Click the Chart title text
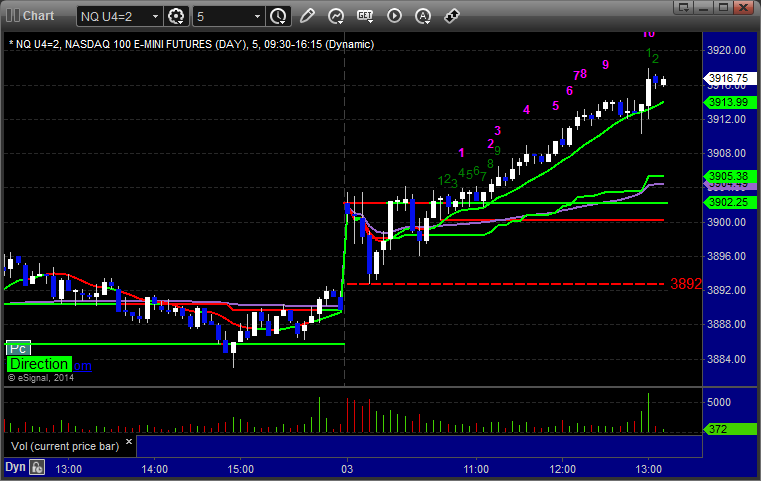 click(39, 16)
